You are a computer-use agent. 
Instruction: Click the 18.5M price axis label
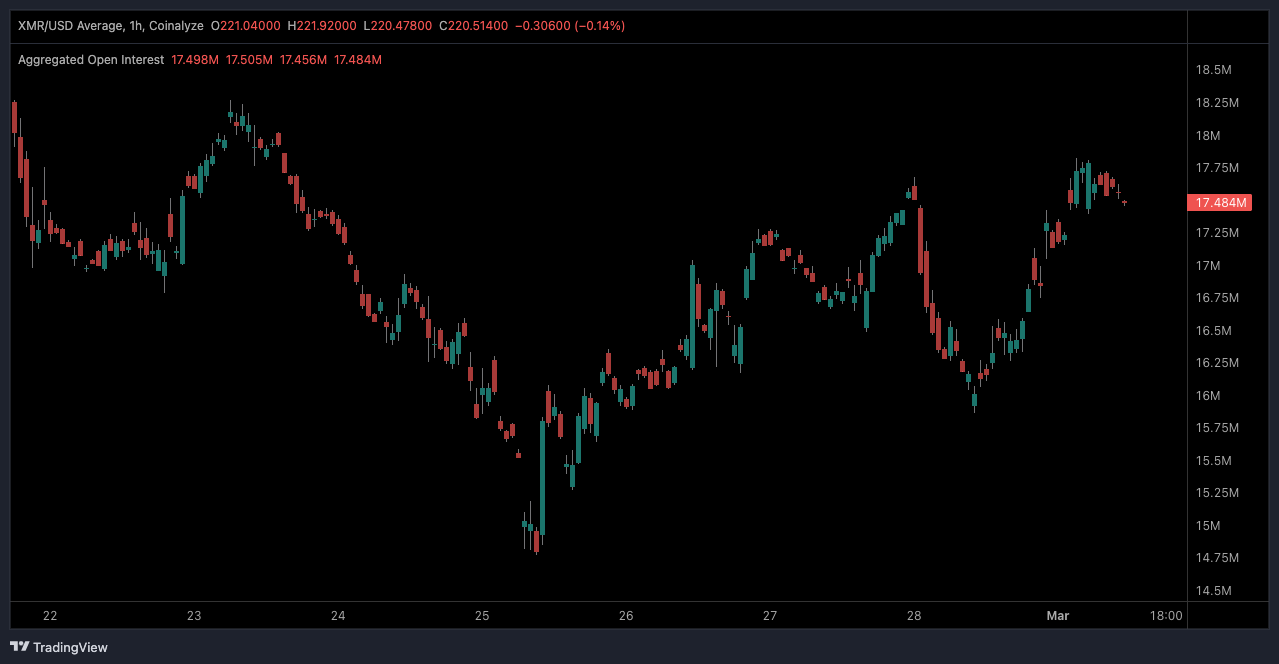point(1213,70)
